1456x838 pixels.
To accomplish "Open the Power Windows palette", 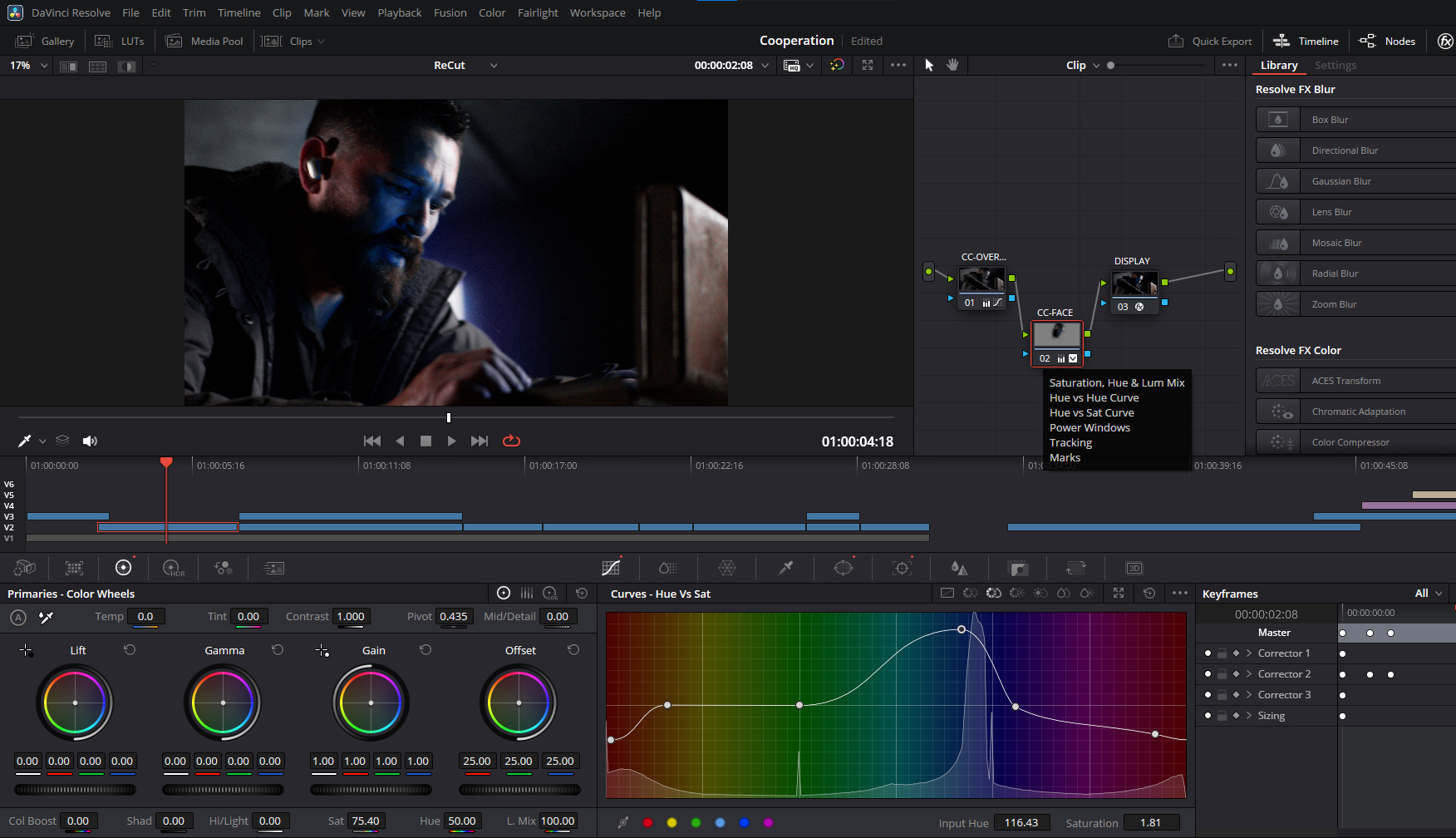I will click(844, 568).
